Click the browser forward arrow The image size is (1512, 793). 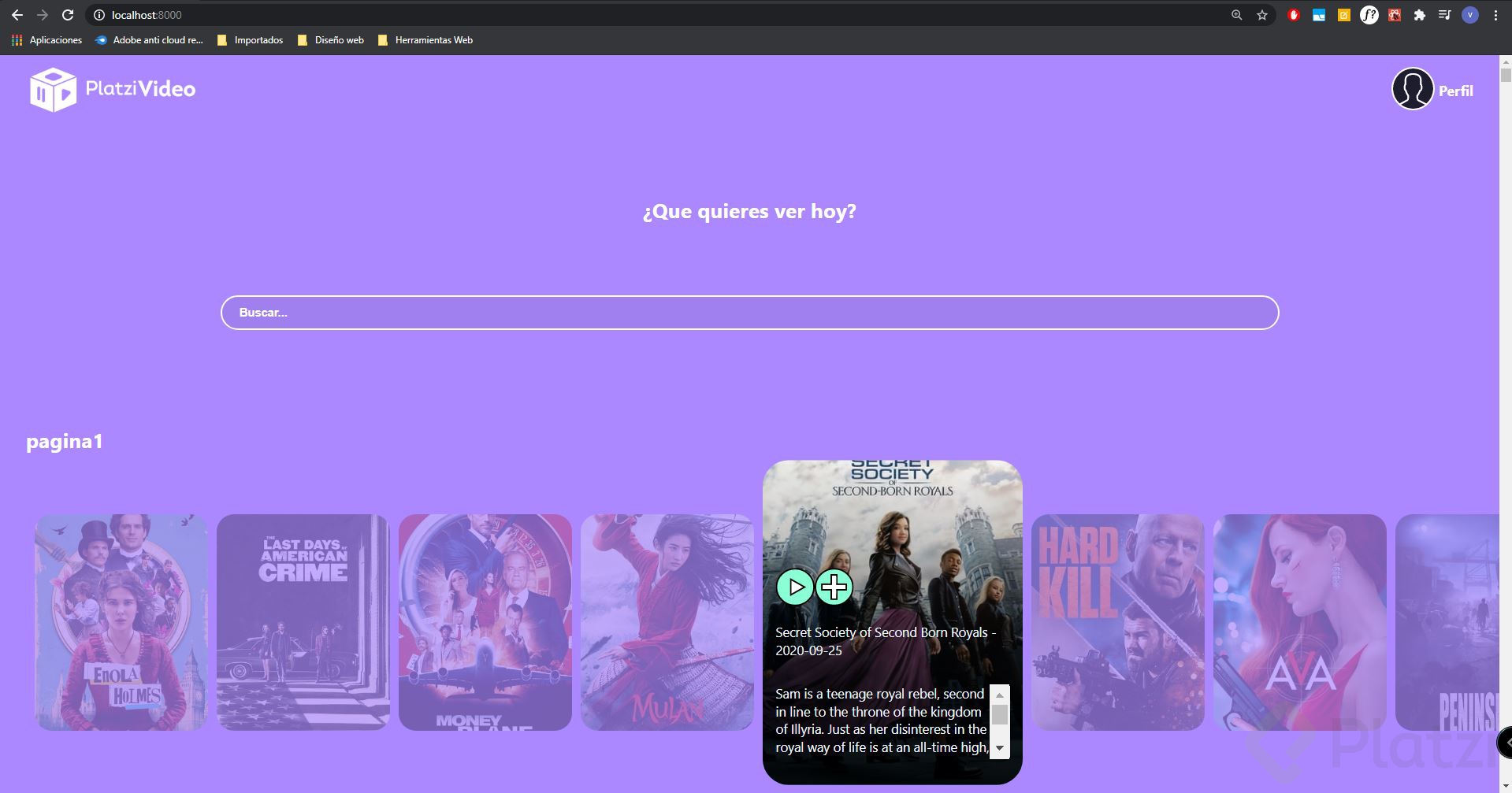click(43, 15)
